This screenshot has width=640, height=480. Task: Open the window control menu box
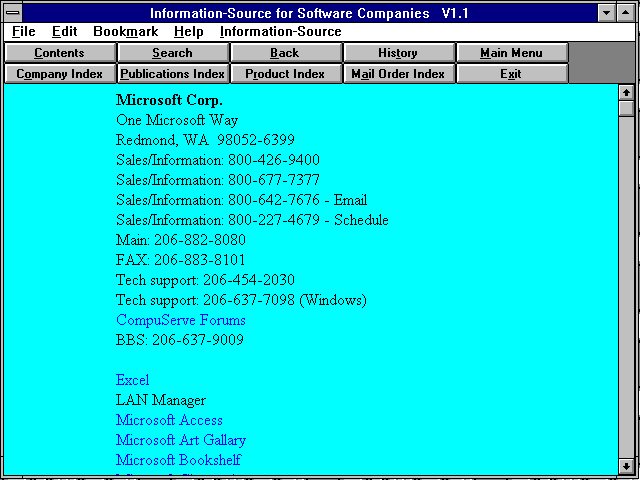(x=13, y=13)
